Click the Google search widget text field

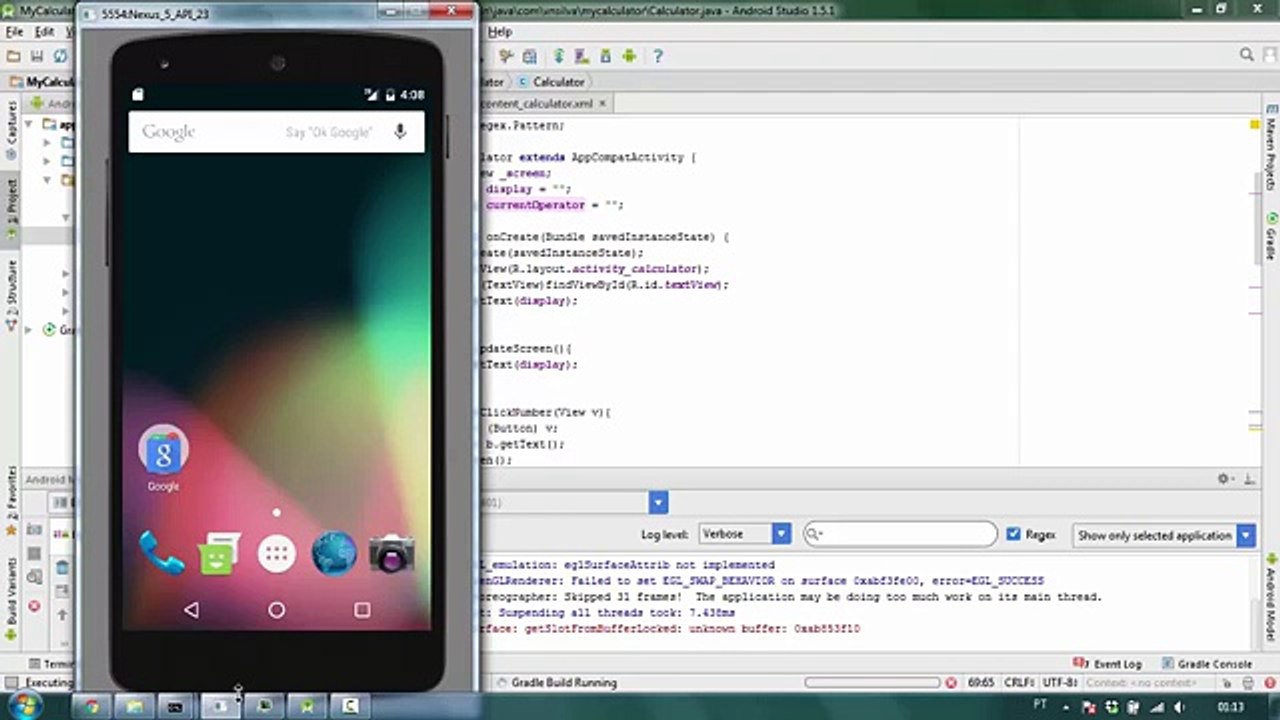pyautogui.click(x=277, y=132)
